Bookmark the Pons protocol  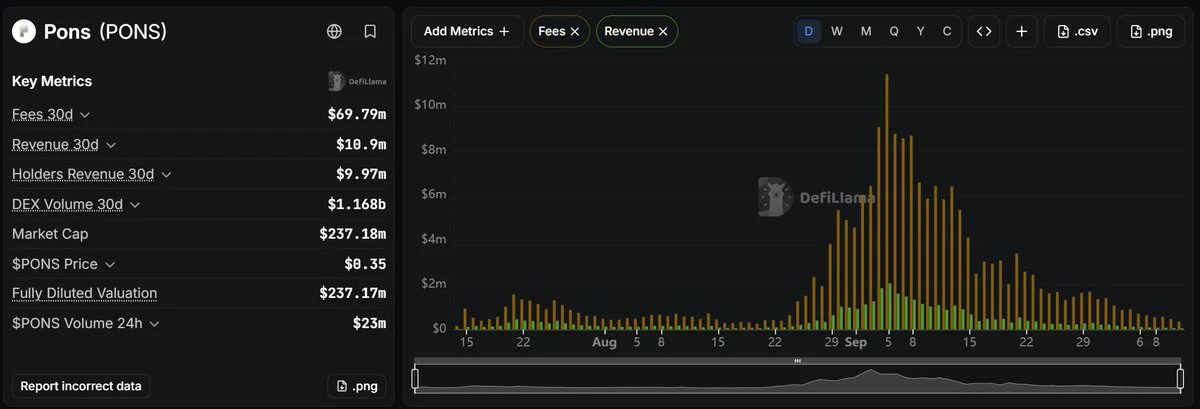pos(370,31)
